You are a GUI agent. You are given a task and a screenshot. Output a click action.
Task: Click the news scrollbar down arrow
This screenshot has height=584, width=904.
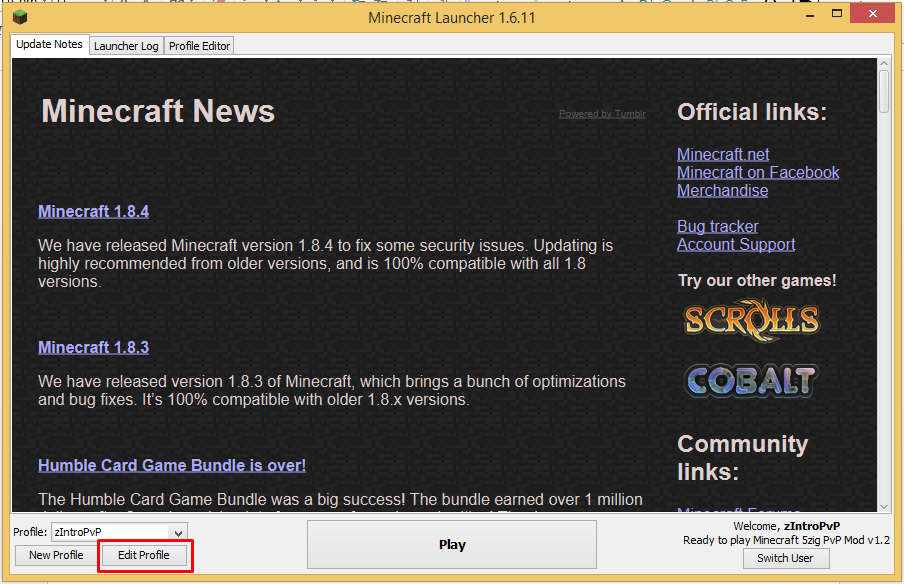(884, 507)
